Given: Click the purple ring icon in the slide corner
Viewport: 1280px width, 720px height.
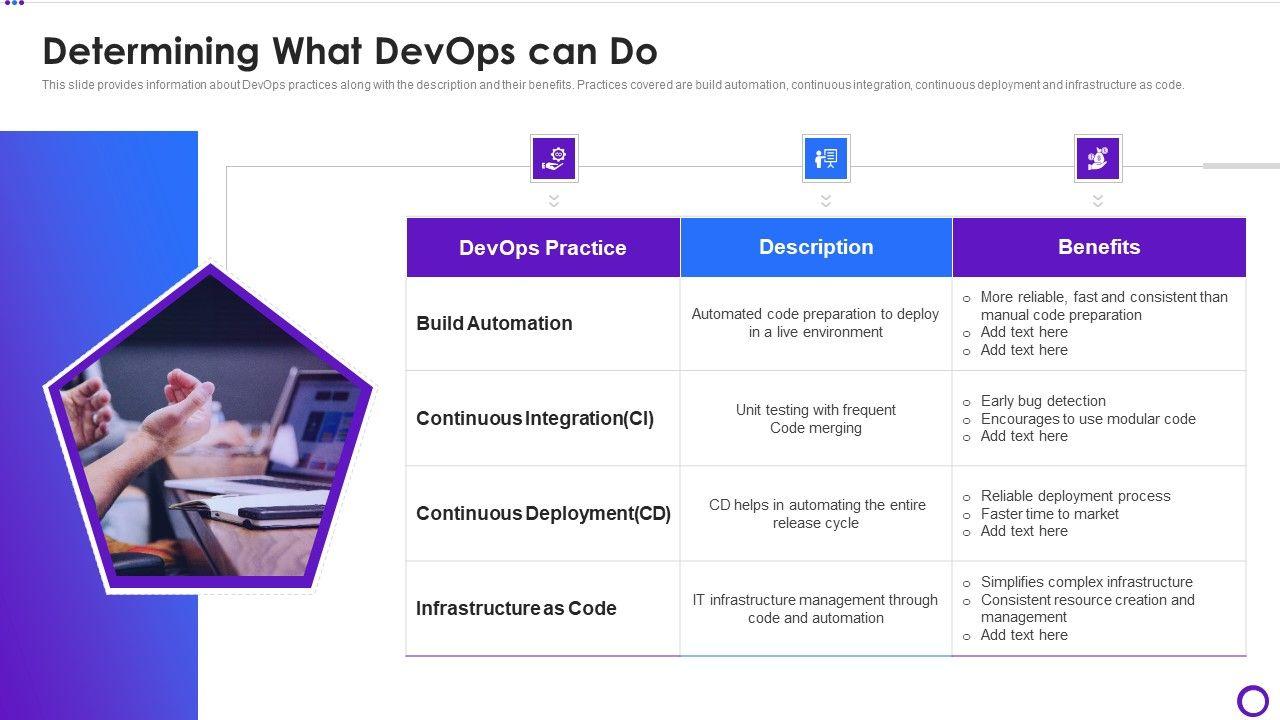Looking at the screenshot, I should (1253, 701).
